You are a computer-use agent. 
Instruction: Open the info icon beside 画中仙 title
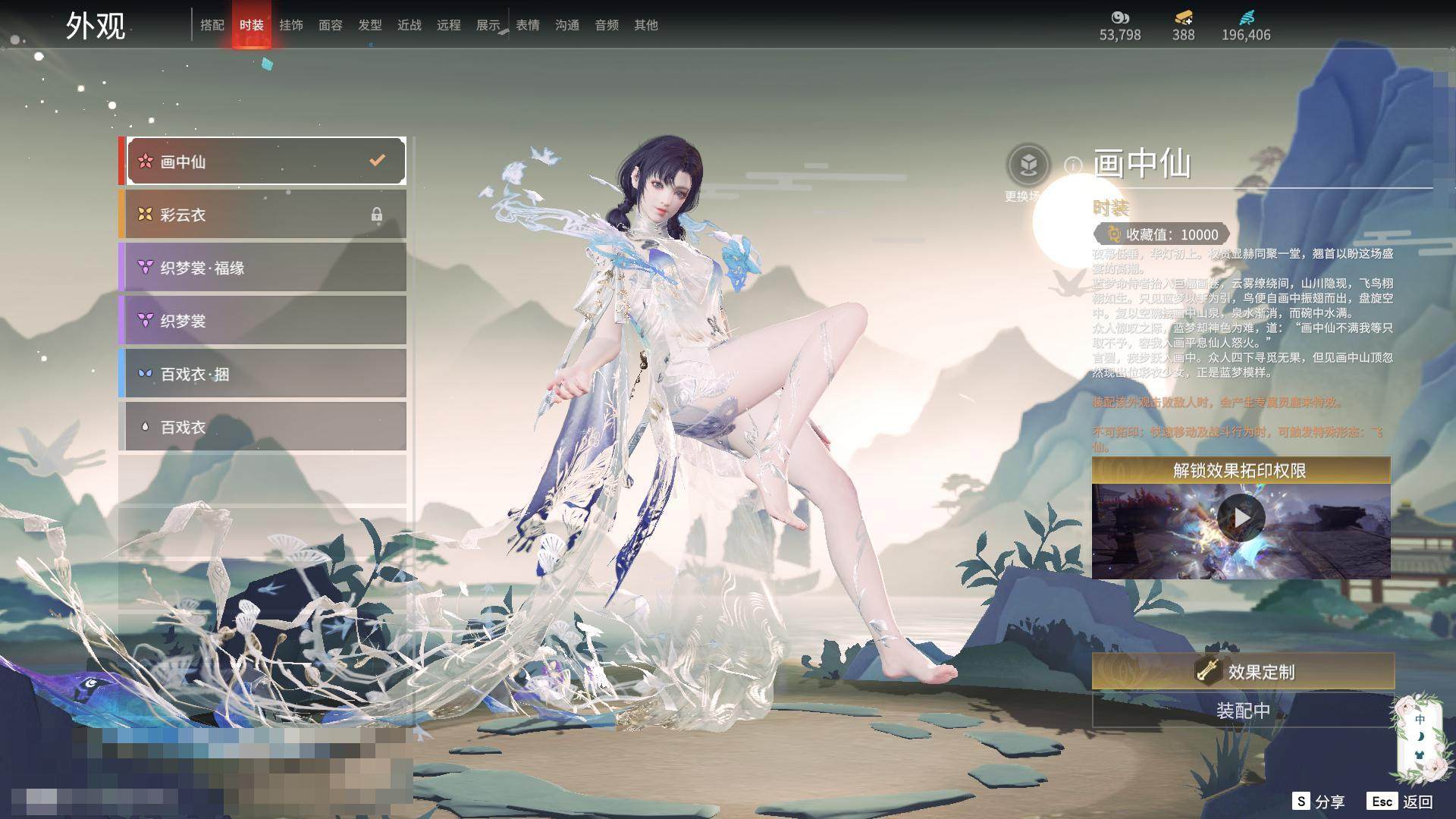coord(1073,165)
